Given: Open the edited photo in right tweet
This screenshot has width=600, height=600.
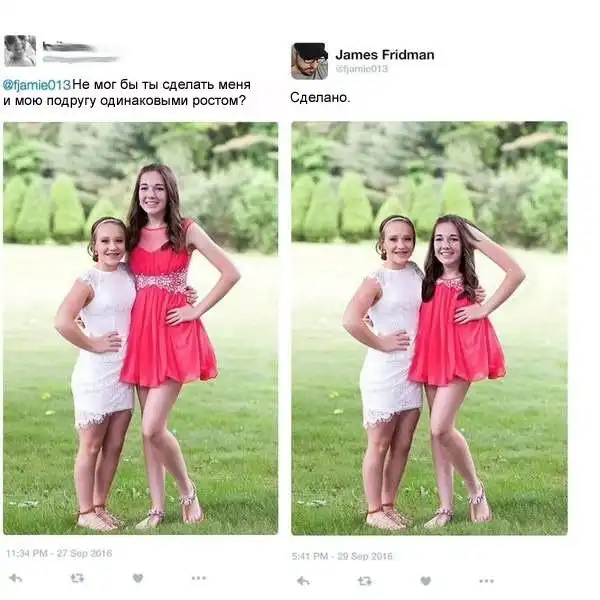Looking at the screenshot, I should tap(429, 328).
